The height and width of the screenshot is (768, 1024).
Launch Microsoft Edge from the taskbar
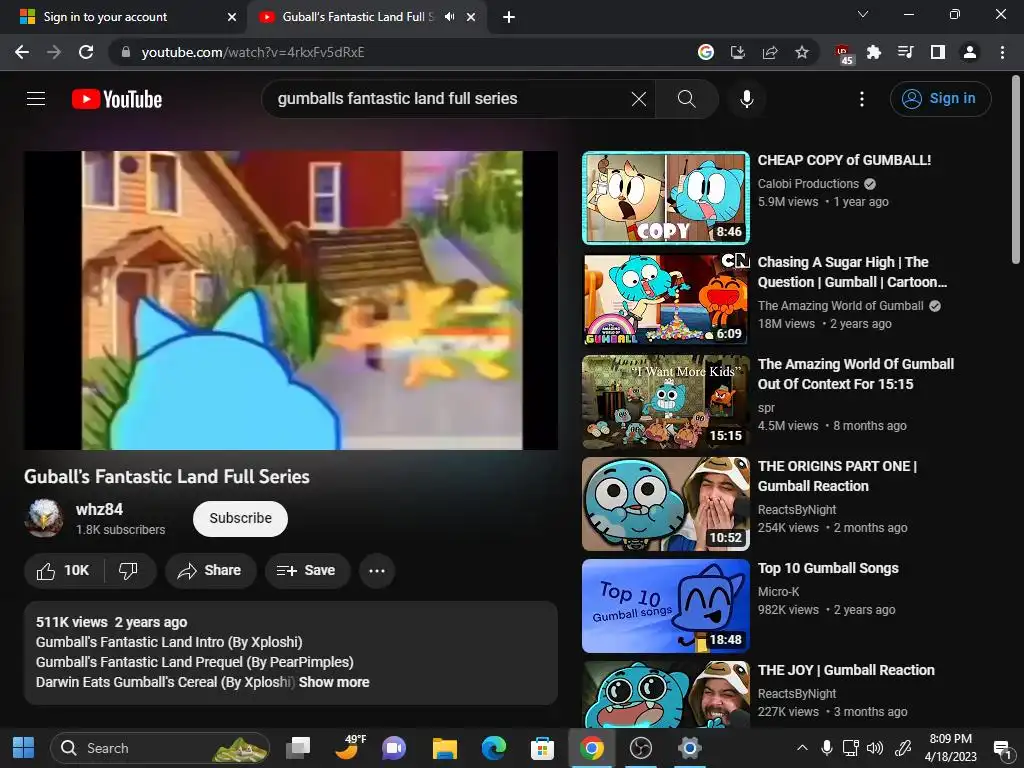(x=494, y=748)
